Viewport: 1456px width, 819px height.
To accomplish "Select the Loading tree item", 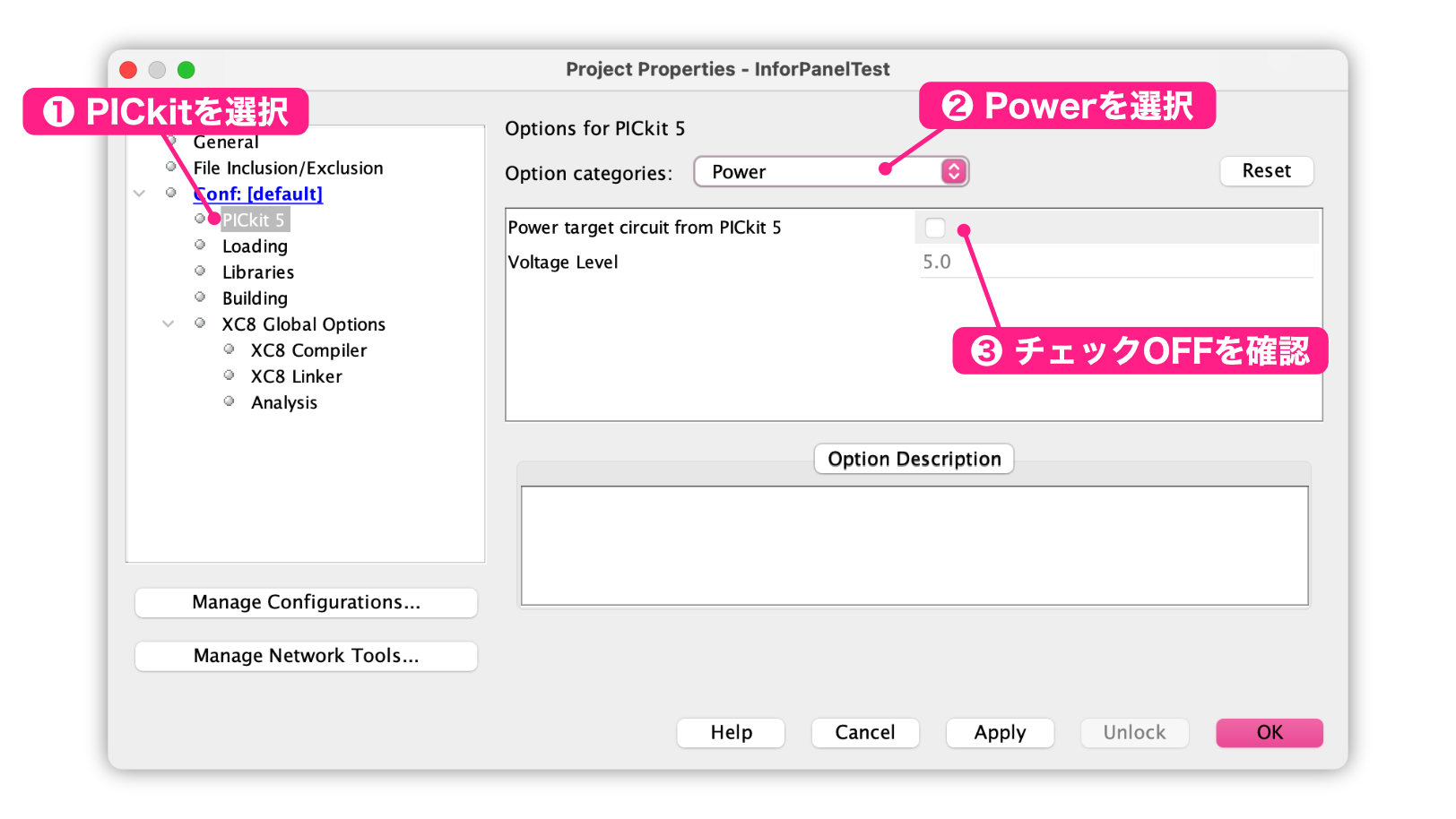I will pyautogui.click(x=255, y=246).
